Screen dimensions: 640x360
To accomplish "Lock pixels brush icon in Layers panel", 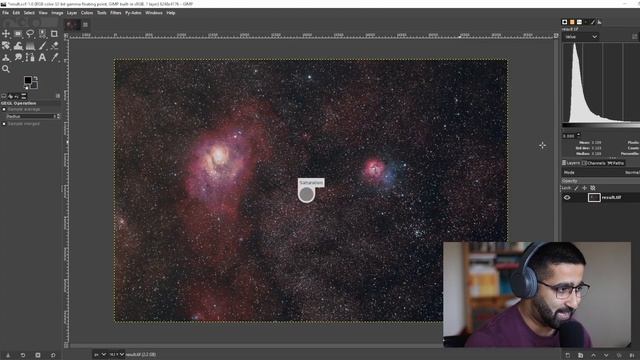I will coord(576,188).
